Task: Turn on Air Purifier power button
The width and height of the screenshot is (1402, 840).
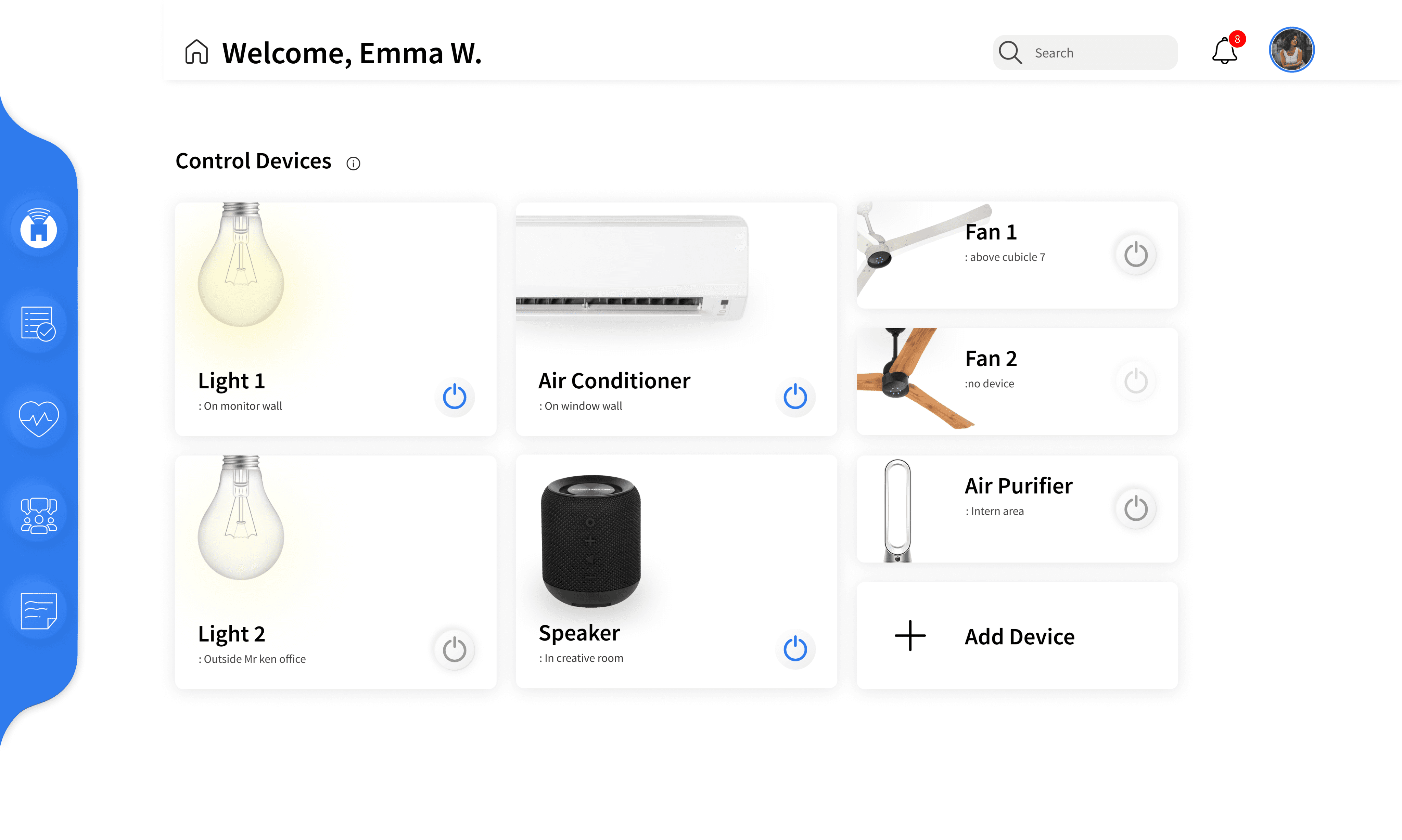Action: tap(1135, 508)
